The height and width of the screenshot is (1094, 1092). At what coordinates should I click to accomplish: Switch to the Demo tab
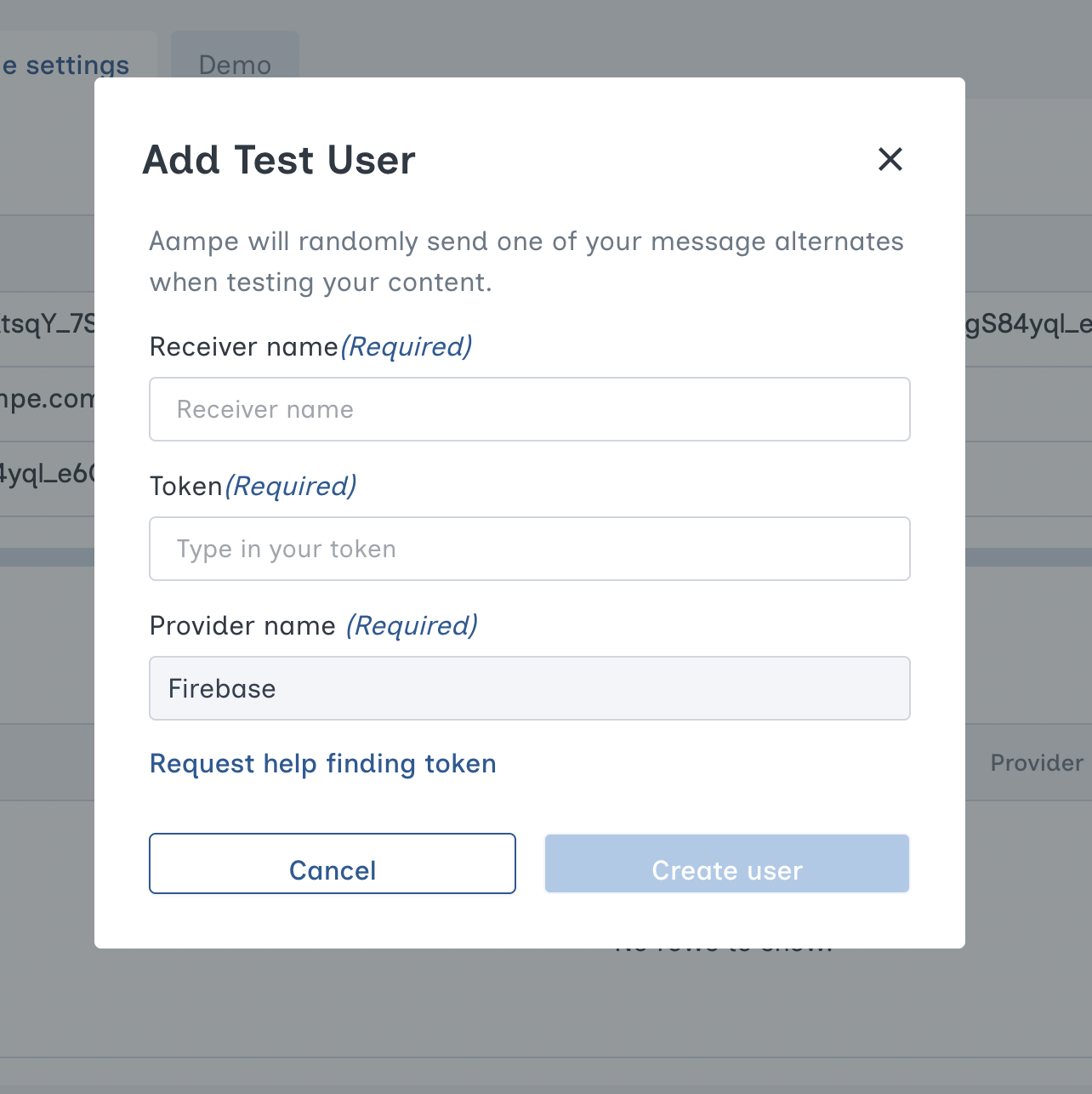(x=235, y=64)
